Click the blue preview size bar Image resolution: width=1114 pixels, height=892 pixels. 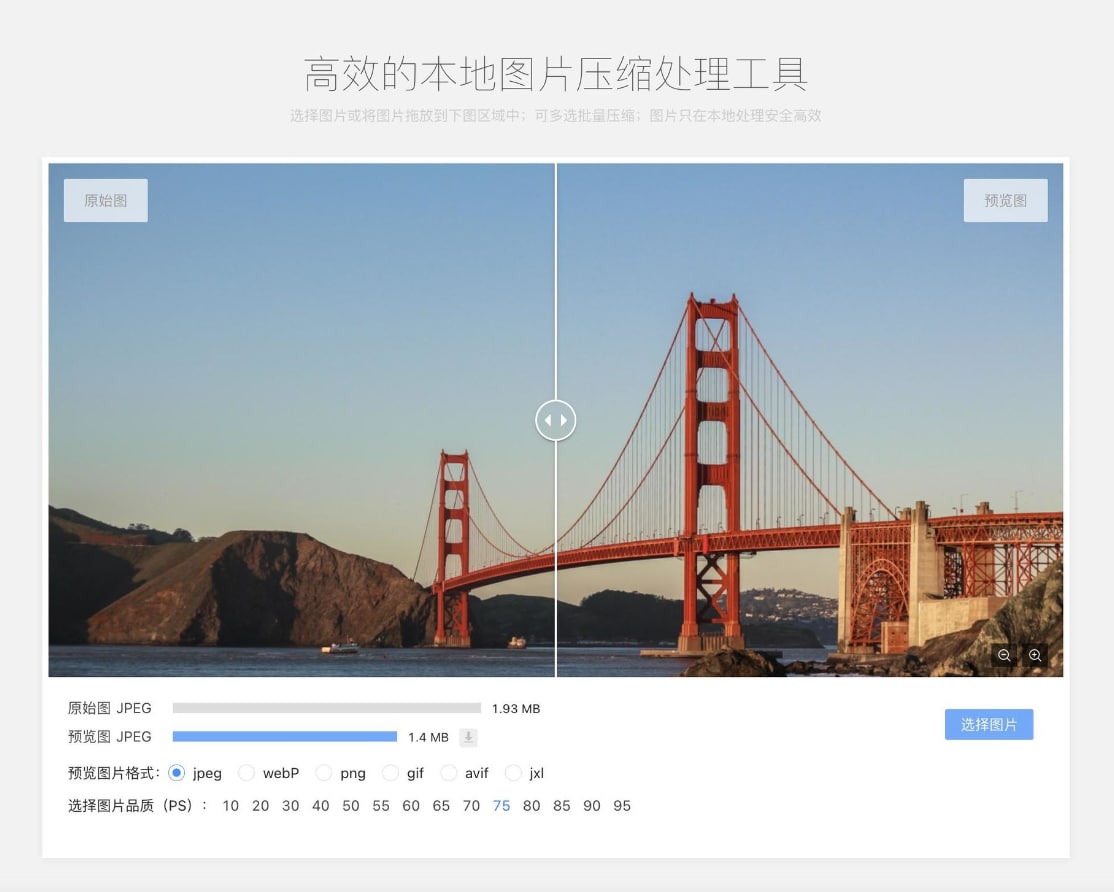tap(285, 736)
